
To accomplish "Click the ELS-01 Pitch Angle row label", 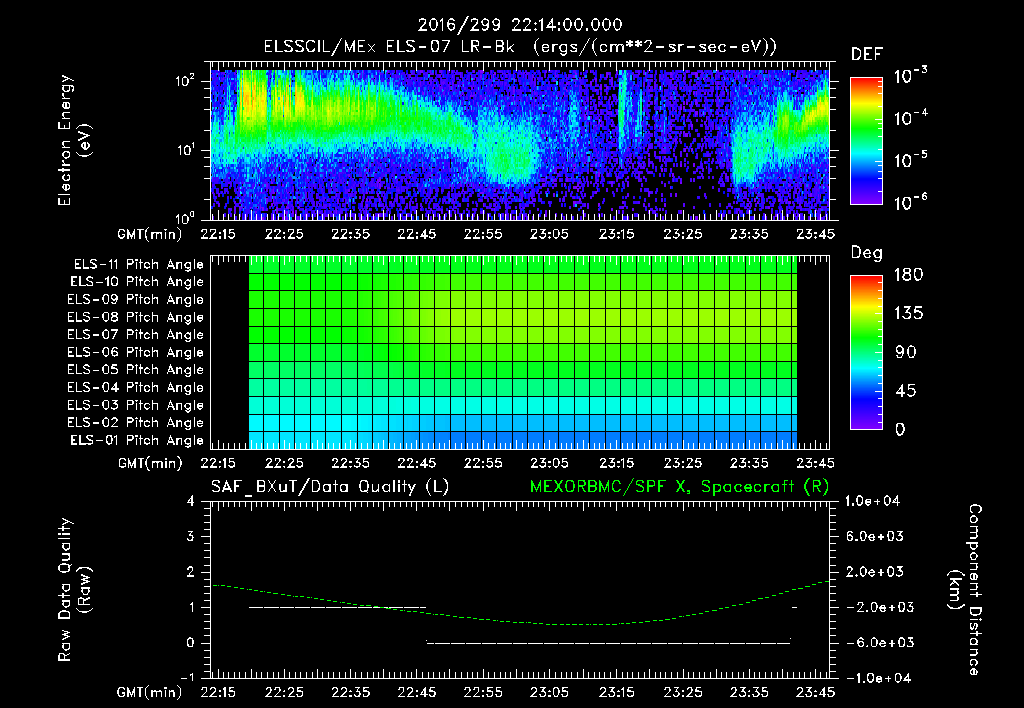I will pyautogui.click(x=137, y=440).
